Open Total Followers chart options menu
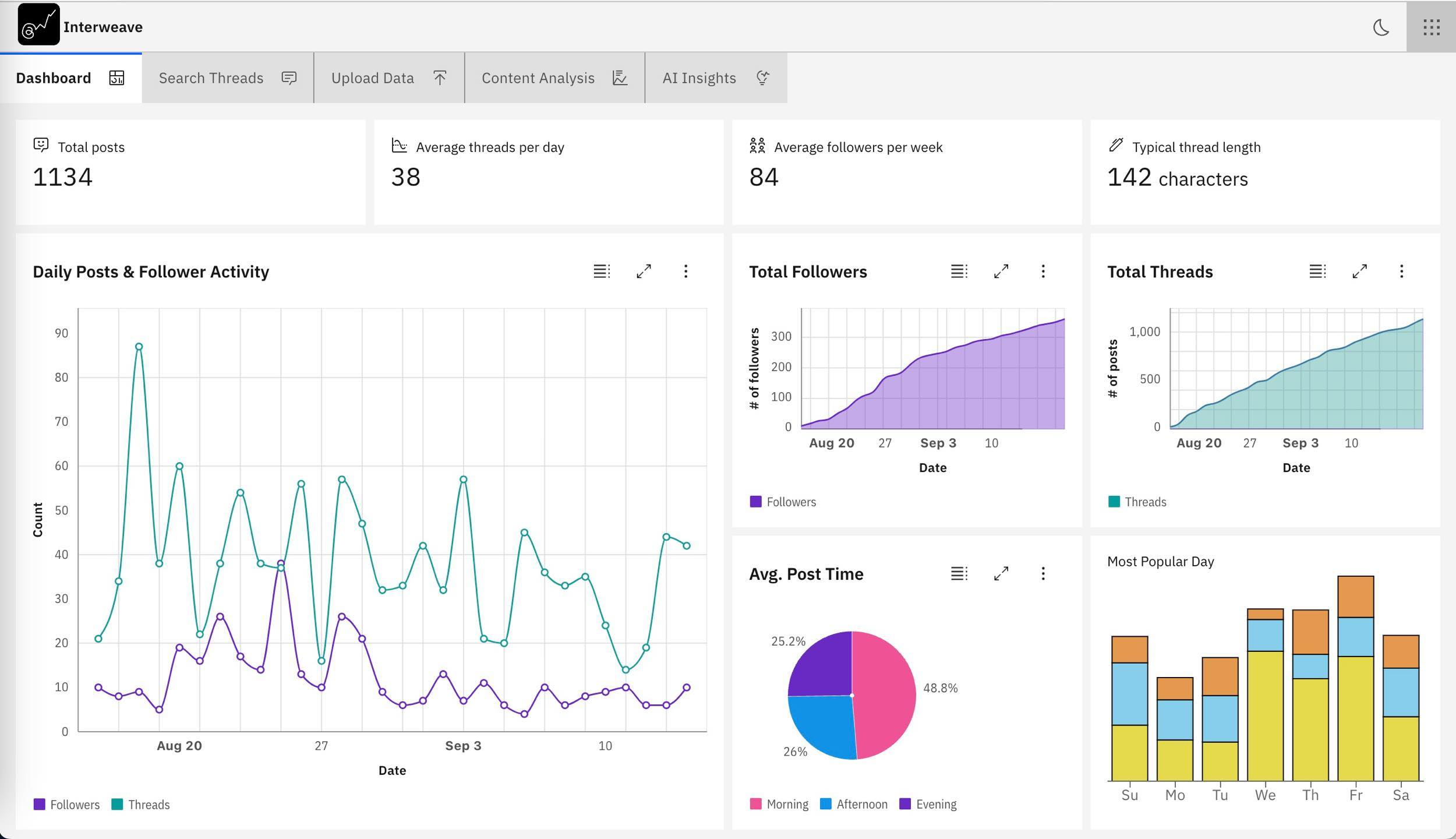 pyautogui.click(x=1043, y=272)
